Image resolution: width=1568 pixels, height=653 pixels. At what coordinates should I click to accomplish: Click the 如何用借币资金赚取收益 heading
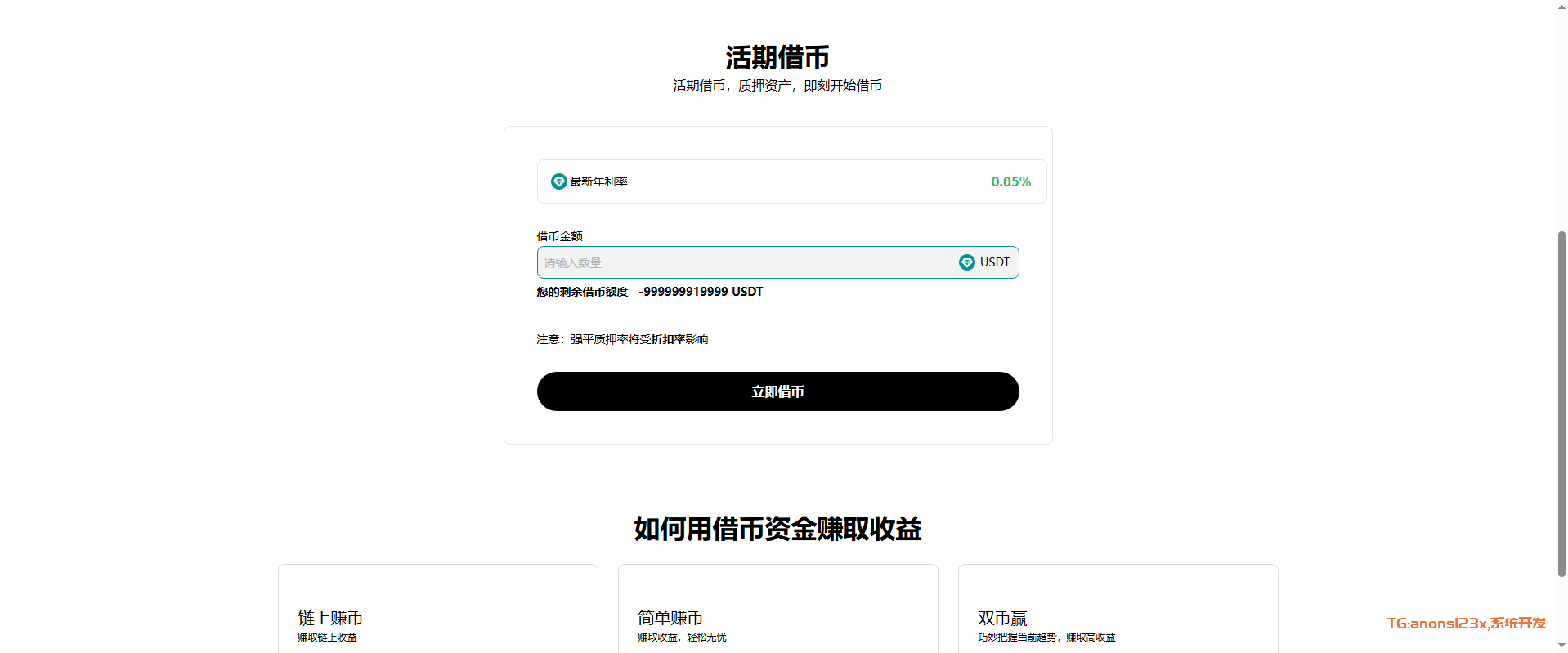pyautogui.click(x=777, y=529)
